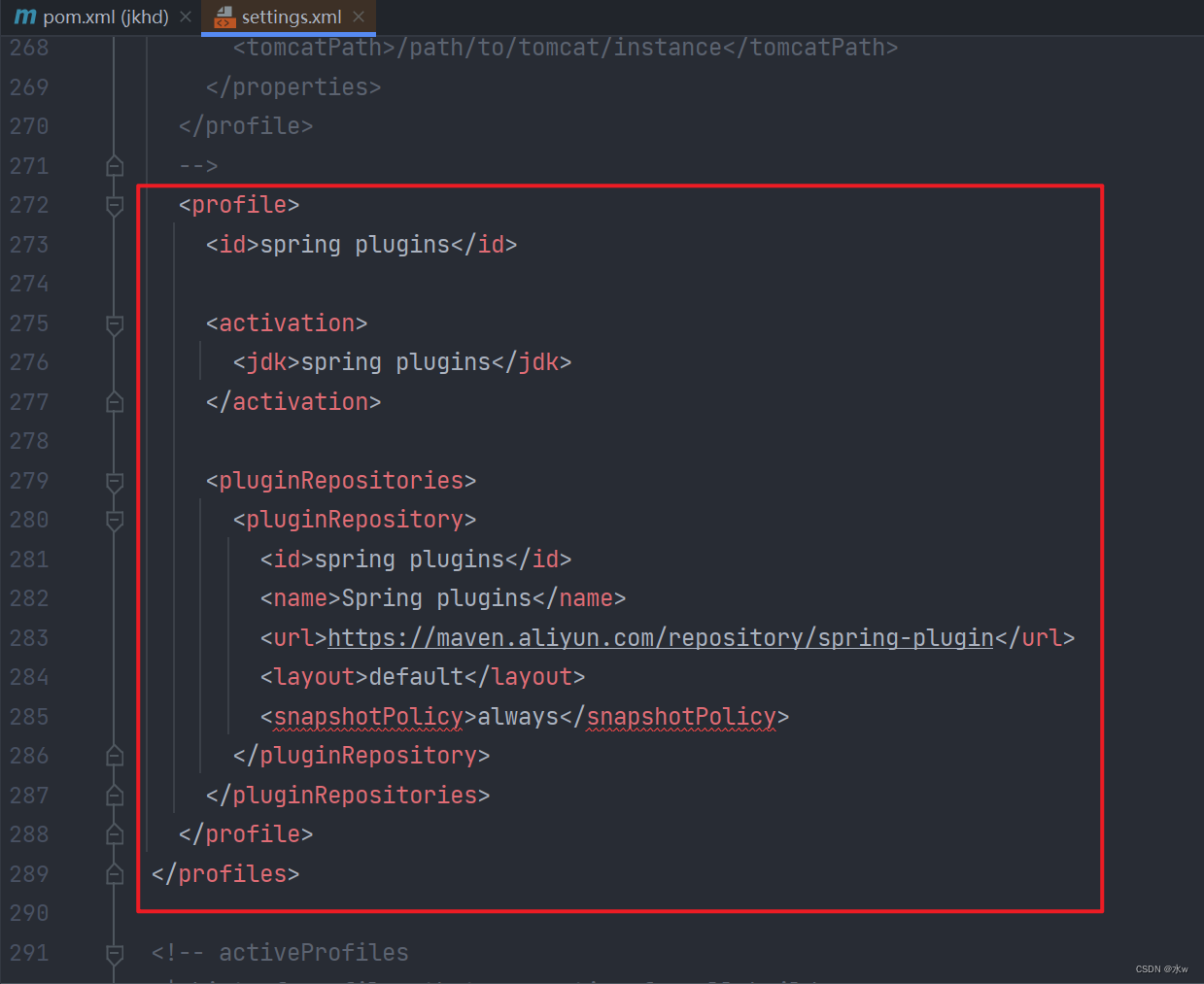Close the pom.xml (jkhd) tab
The width and height of the screenshot is (1204, 984).
tap(186, 17)
